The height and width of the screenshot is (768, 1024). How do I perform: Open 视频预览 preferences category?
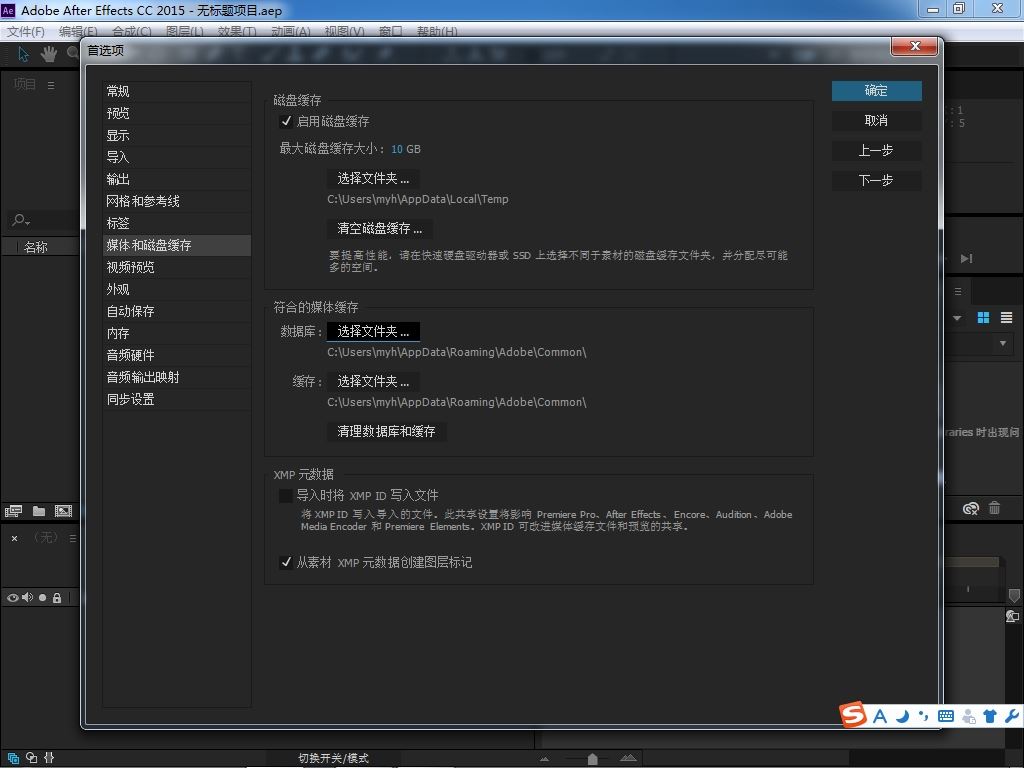pyautogui.click(x=176, y=267)
